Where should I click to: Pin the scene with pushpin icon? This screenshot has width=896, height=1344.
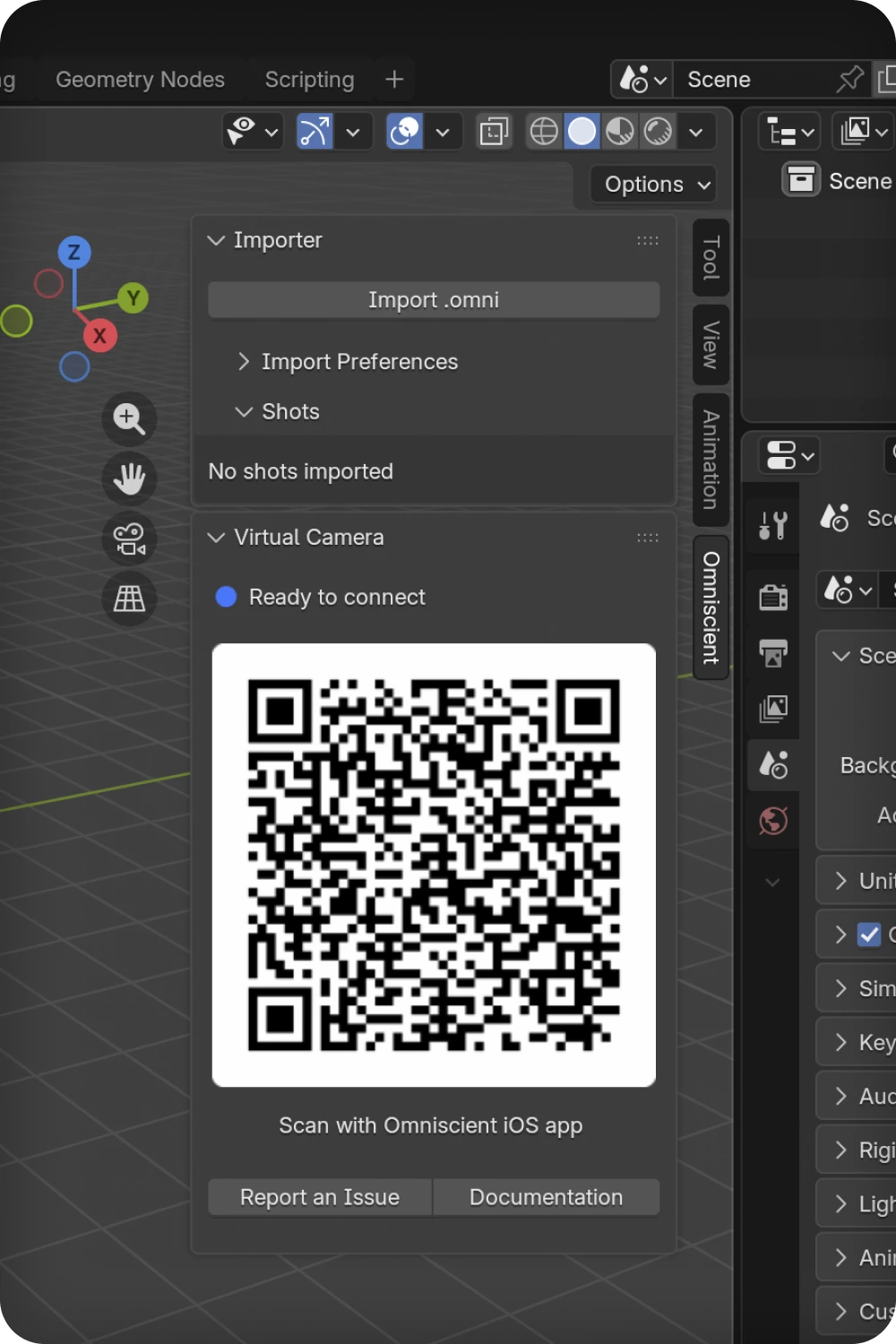pyautogui.click(x=849, y=80)
